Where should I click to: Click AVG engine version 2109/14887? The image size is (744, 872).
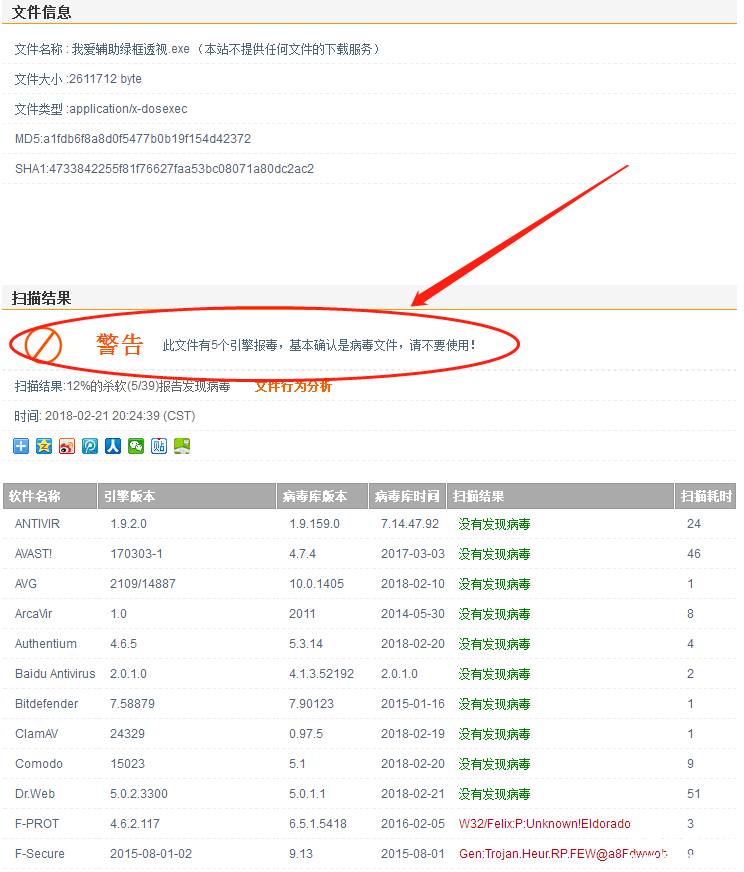click(143, 584)
